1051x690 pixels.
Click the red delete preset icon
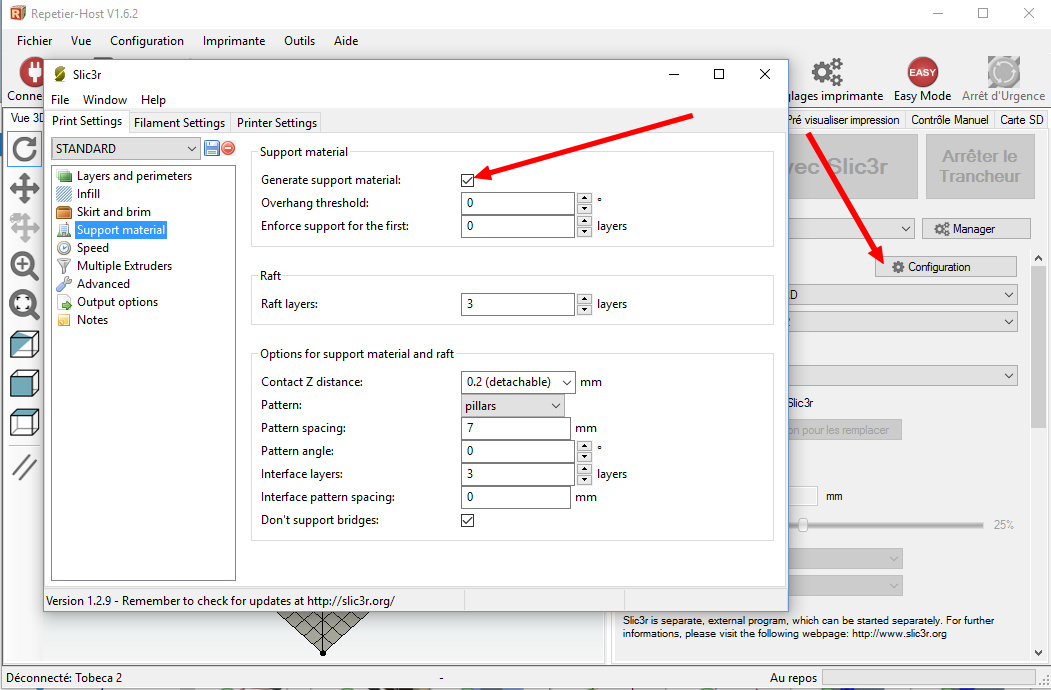(x=228, y=148)
